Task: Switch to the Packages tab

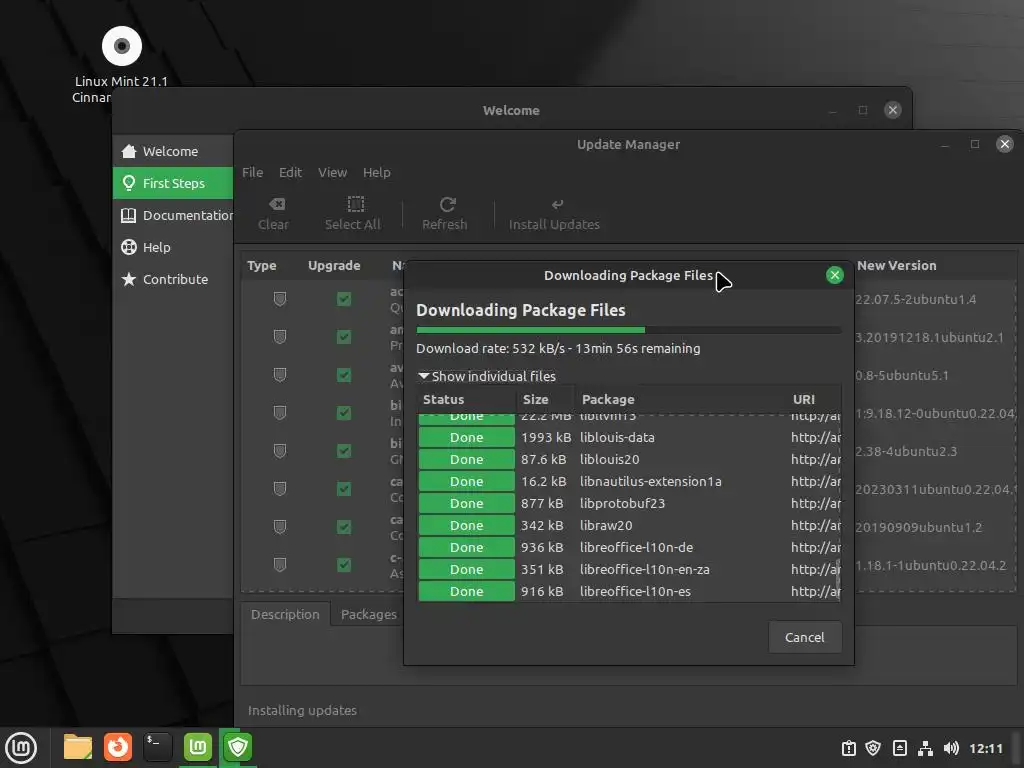Action: tap(368, 615)
